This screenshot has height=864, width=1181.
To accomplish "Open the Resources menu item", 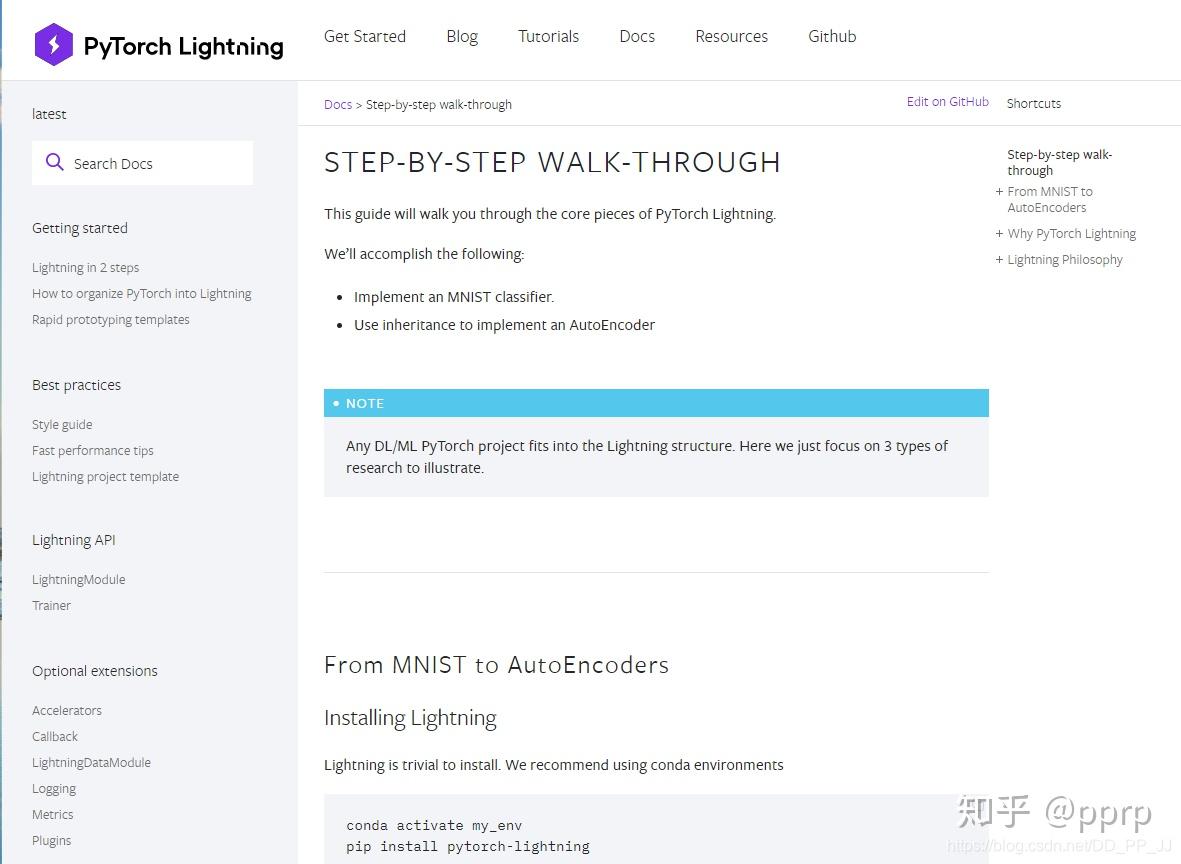I will tap(731, 36).
